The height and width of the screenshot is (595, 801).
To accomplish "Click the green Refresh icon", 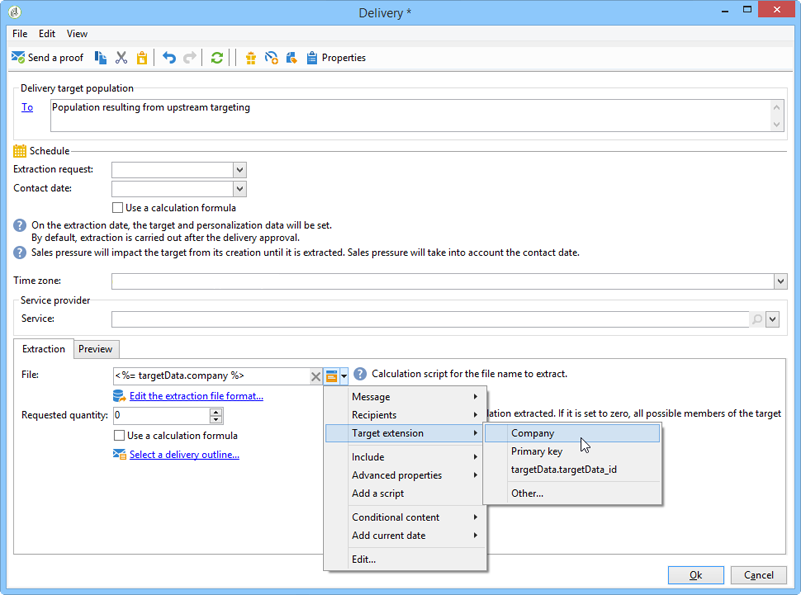I will pyautogui.click(x=217, y=58).
